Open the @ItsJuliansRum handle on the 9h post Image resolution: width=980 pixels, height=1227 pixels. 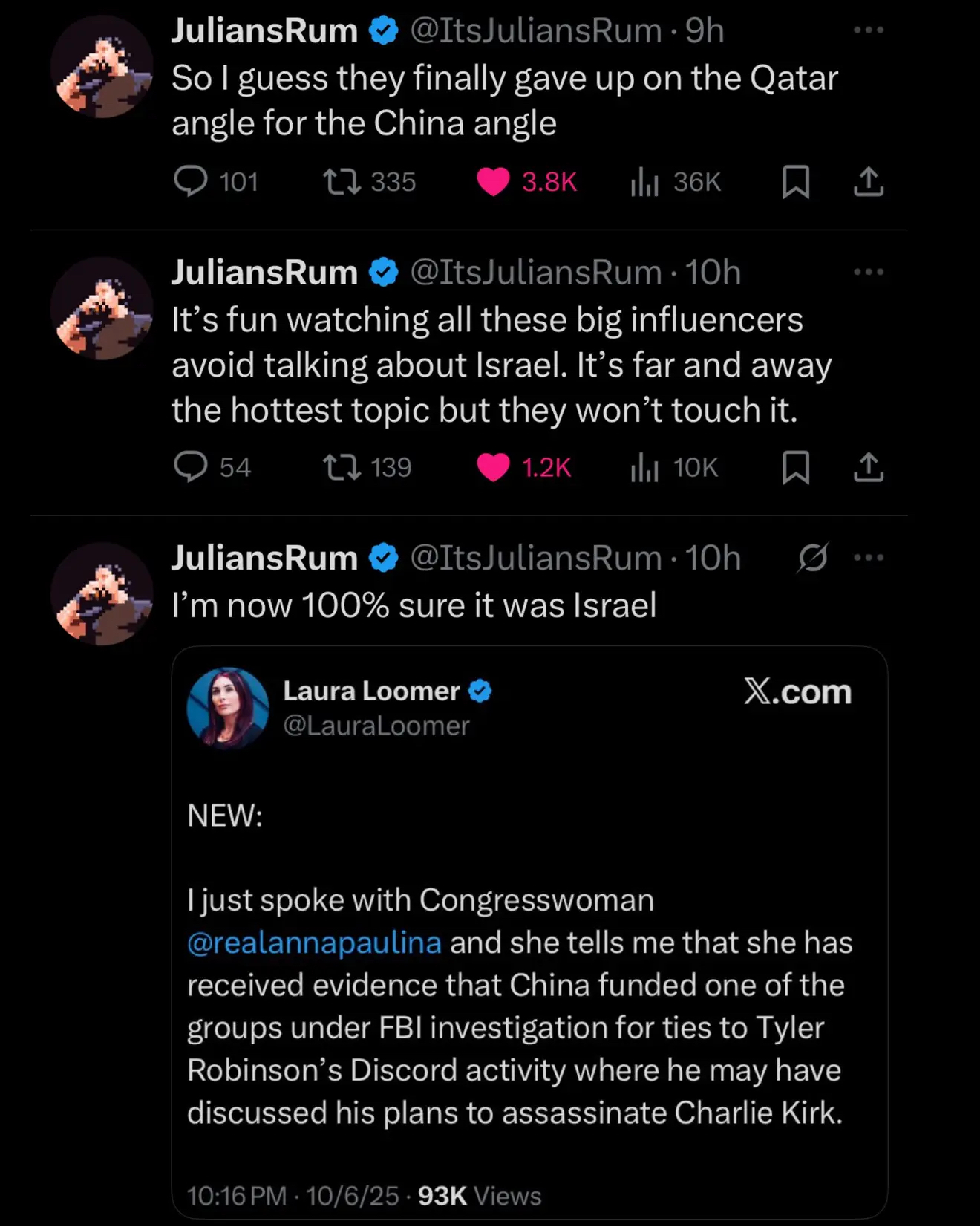pos(535,30)
